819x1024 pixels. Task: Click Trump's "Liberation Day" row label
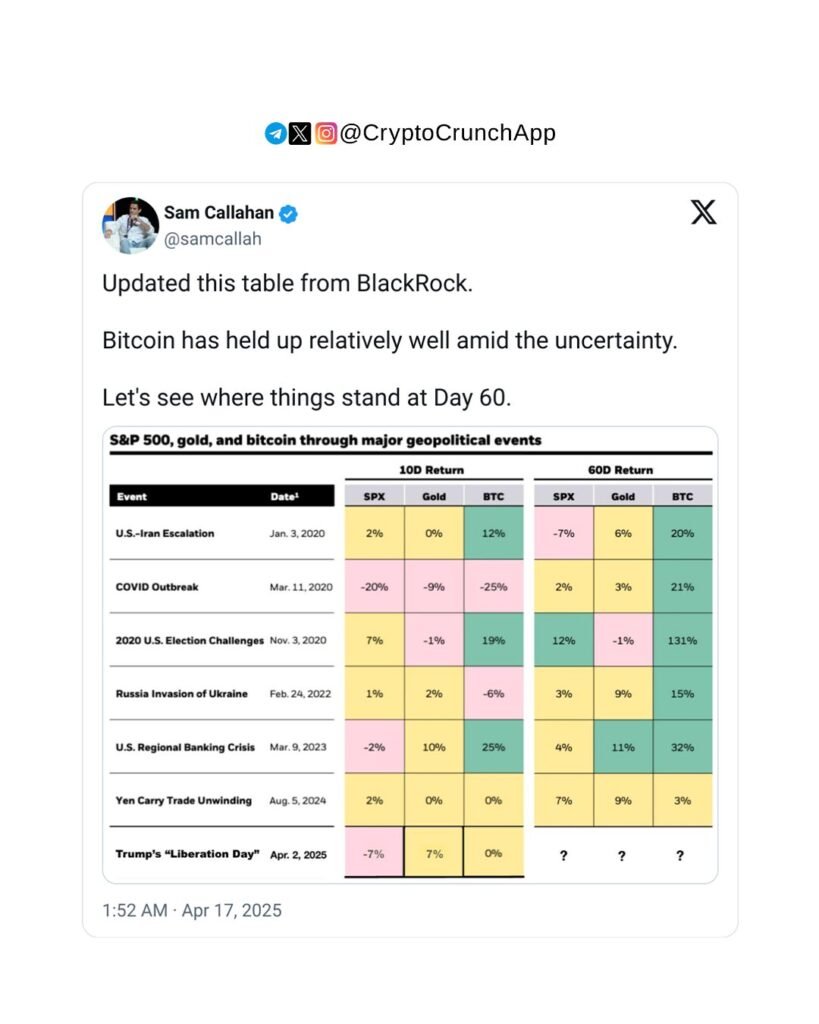[188, 854]
